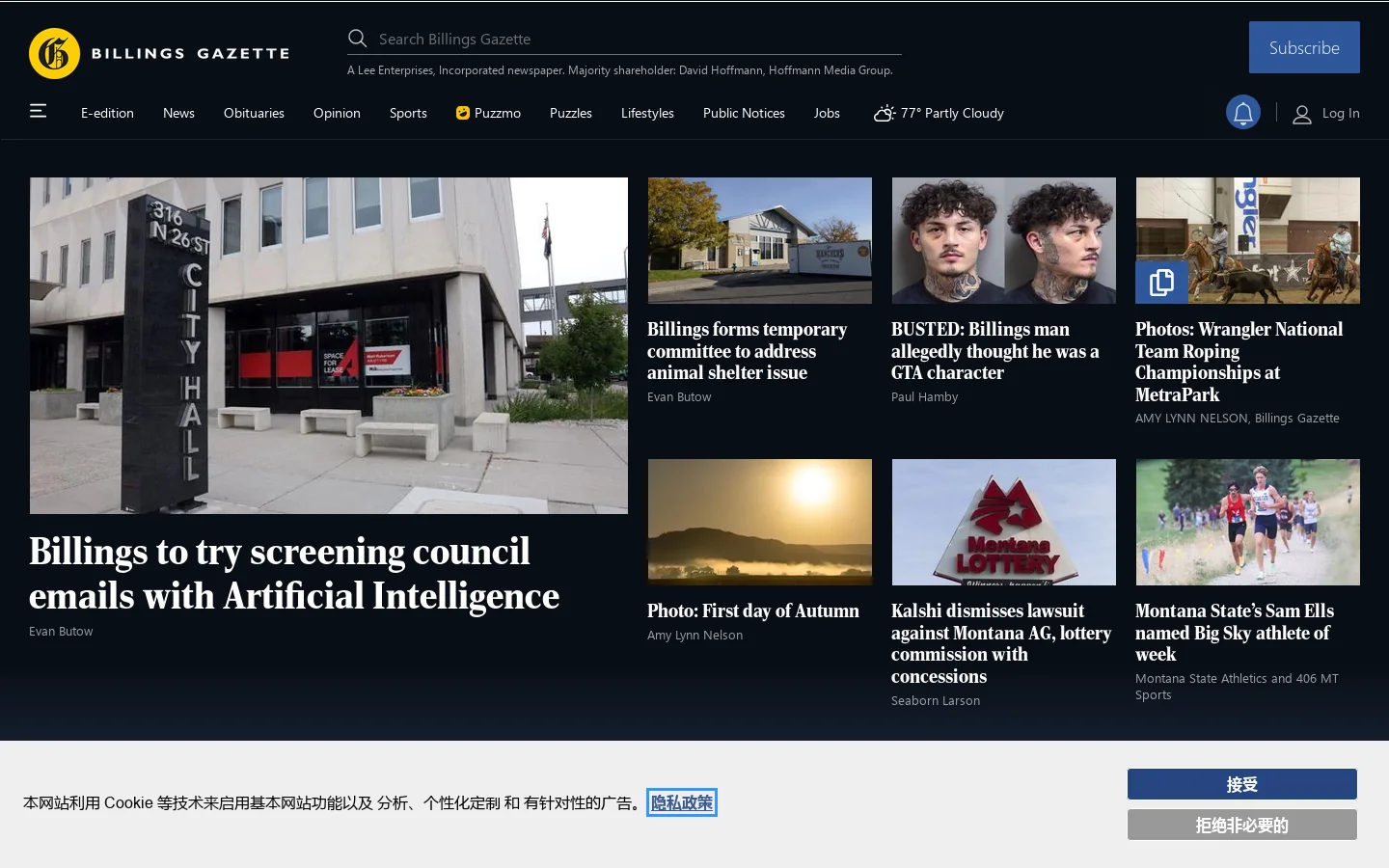Open Puzzmo in the navigation
Viewport: 1389px width, 868px height.
(488, 113)
